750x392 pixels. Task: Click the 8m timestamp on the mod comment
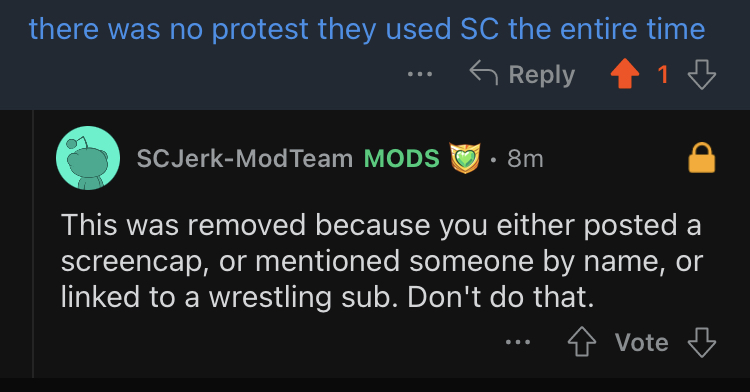click(x=525, y=158)
